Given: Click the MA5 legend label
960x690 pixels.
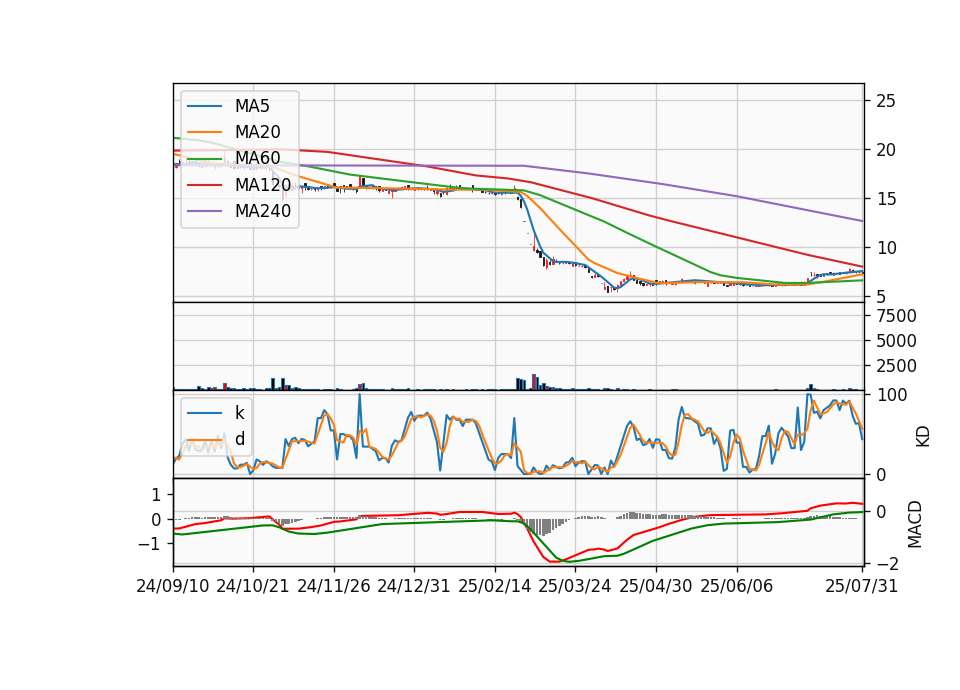Looking at the screenshot, I should tap(252, 106).
